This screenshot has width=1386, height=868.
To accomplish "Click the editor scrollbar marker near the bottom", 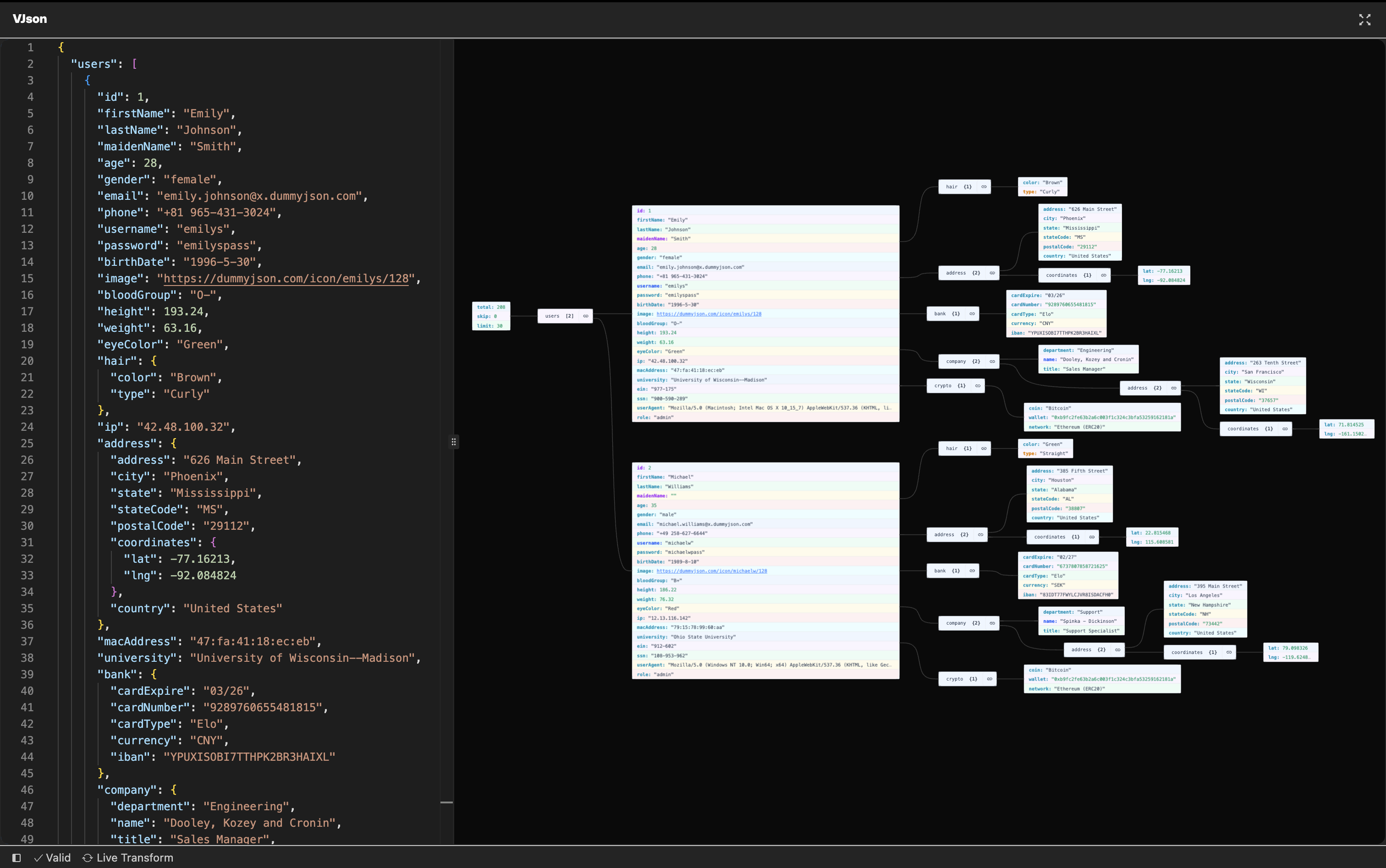I will (x=447, y=802).
